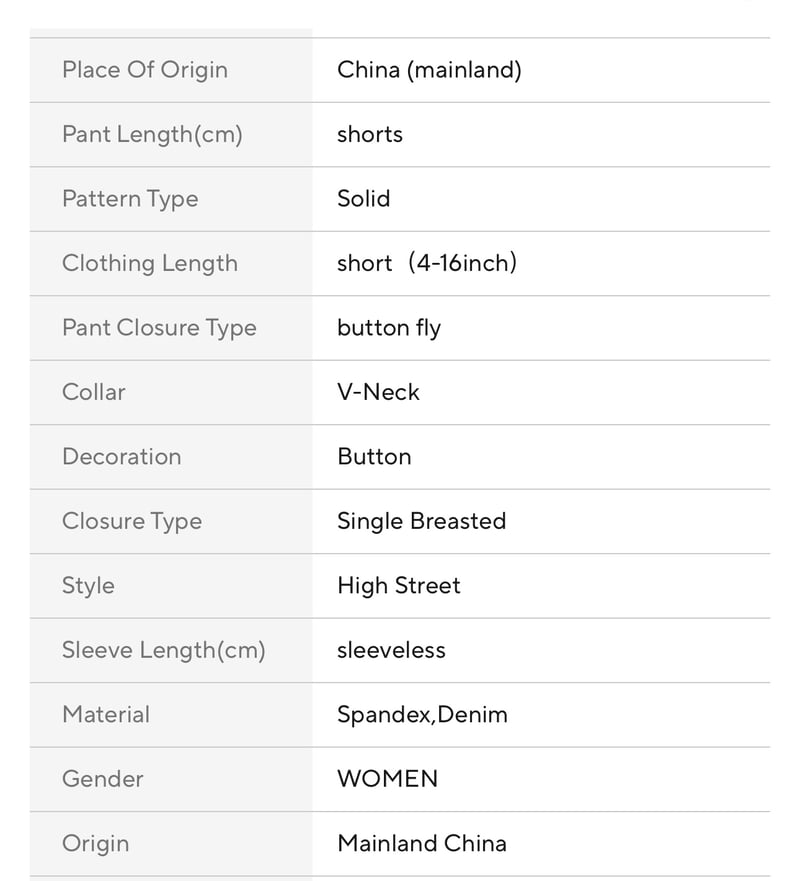Click the short (4-16inch) value

[x=427, y=264]
